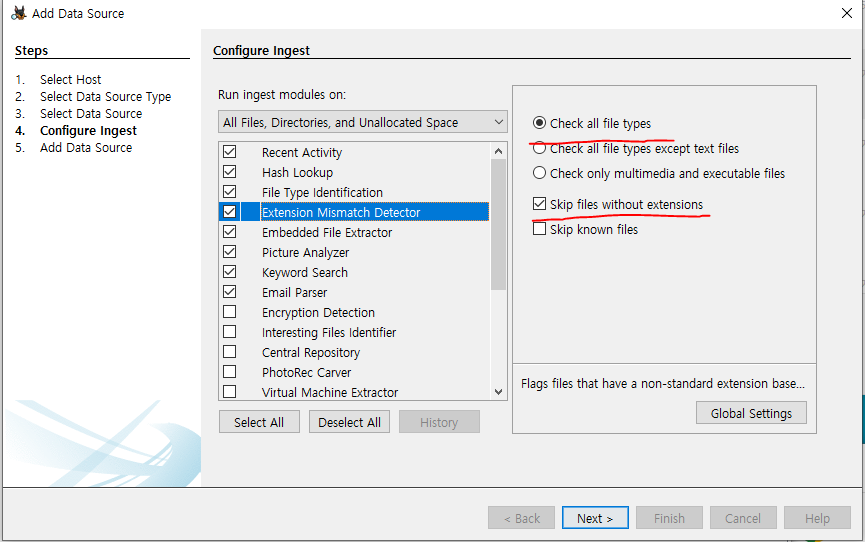This screenshot has height=542, width=865.
Task: Select Hash Lookup module name
Action: 297,172
